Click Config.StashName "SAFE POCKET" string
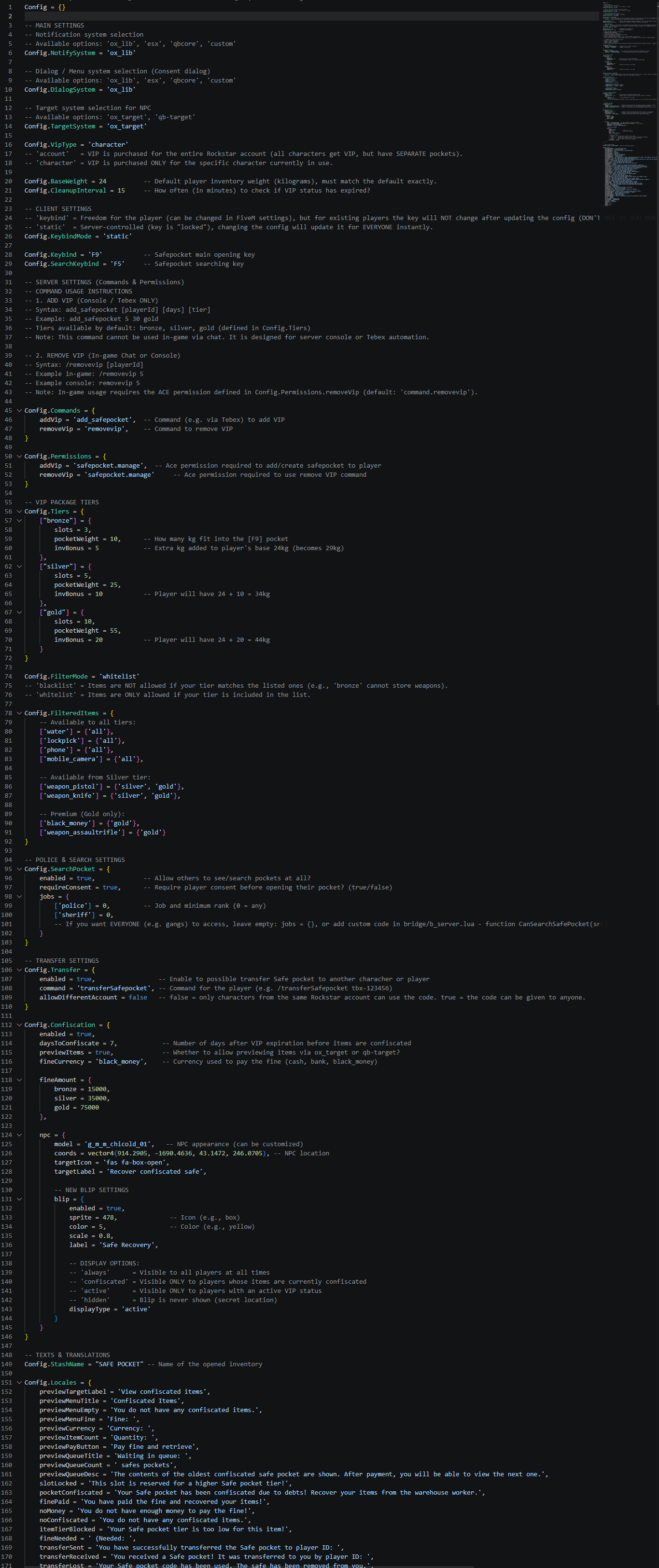This screenshot has width=659, height=1568. coord(119,1364)
